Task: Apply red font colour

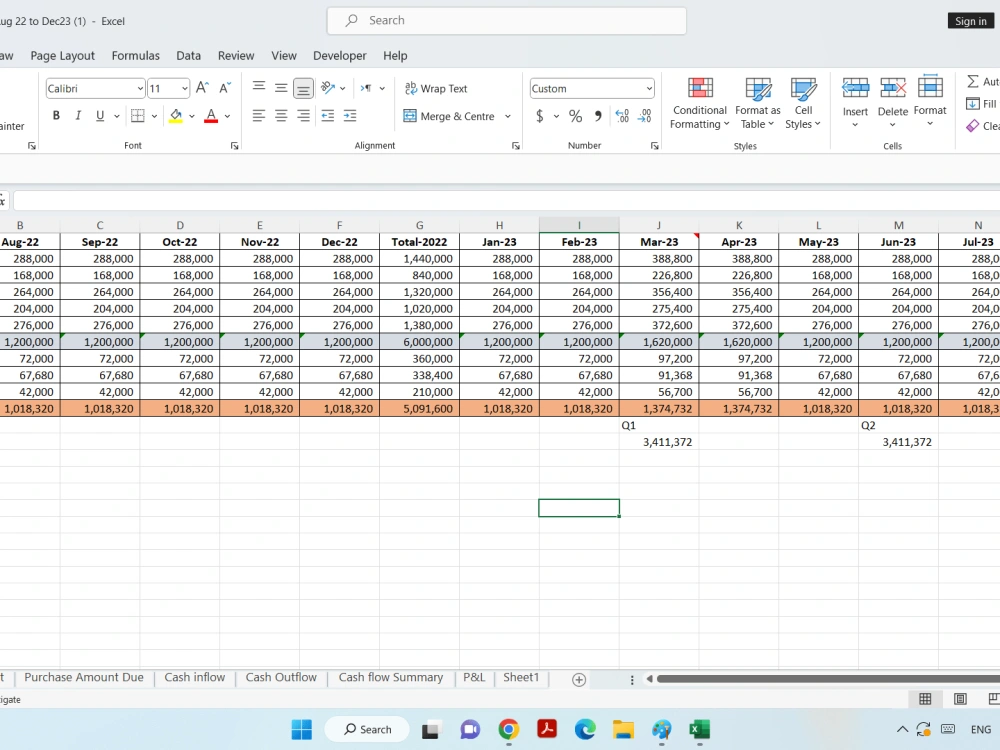Action: 211,115
